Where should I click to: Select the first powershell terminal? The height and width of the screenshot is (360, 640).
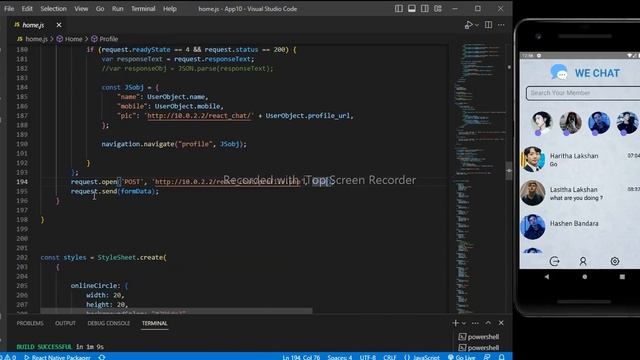tap(479, 337)
